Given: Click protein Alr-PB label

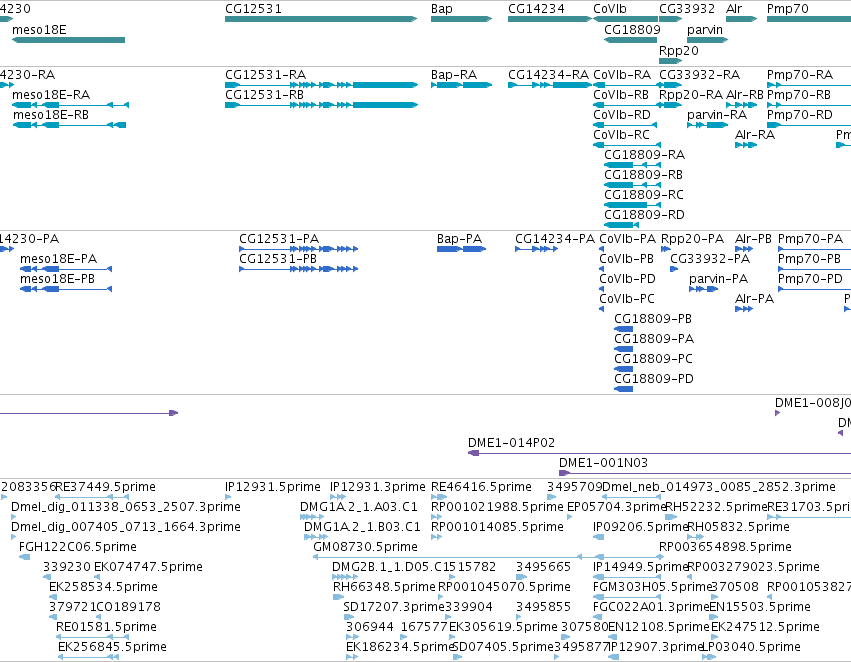Looking at the screenshot, I should [x=753, y=239].
